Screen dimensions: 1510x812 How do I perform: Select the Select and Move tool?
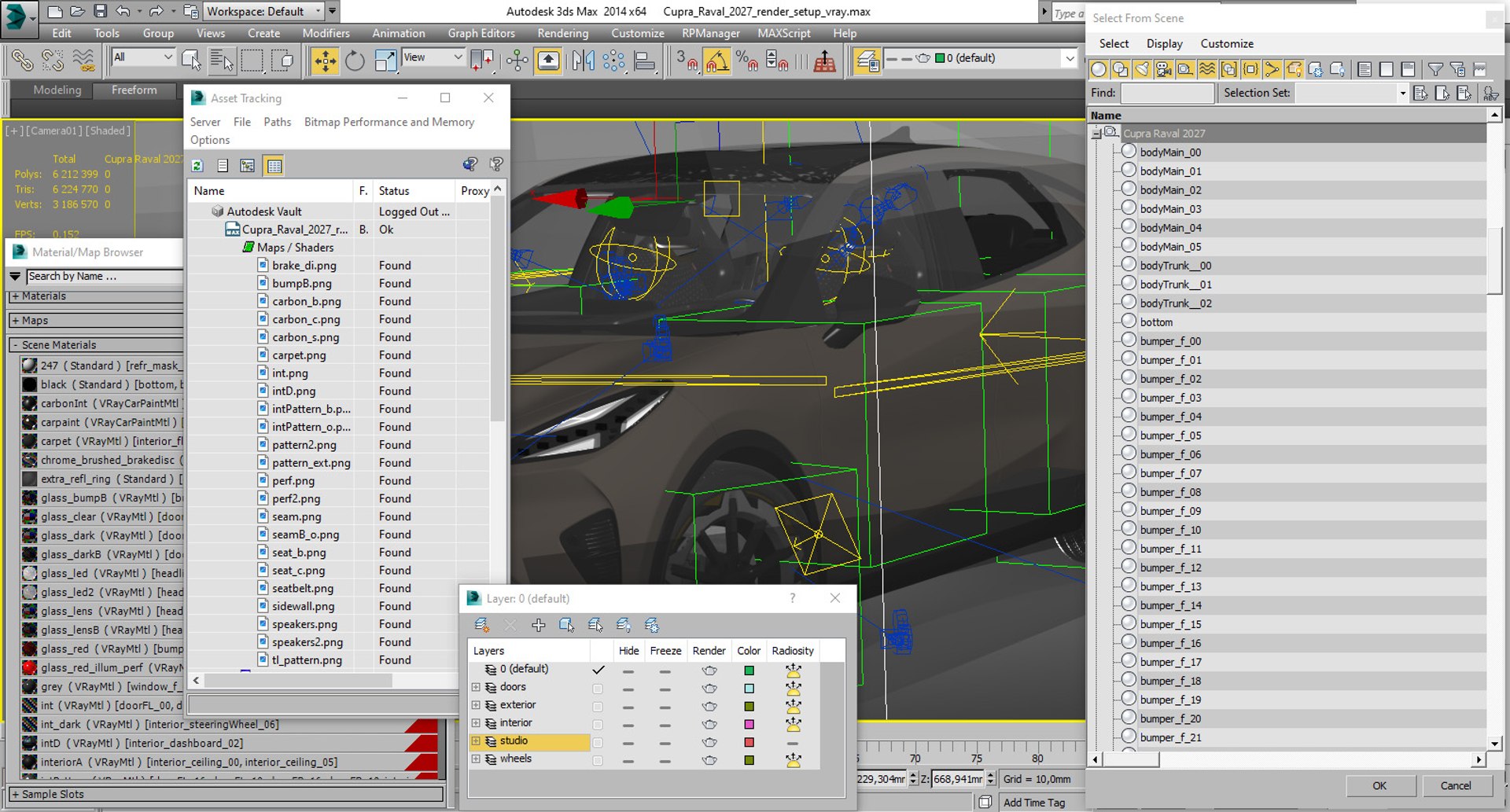(325, 61)
